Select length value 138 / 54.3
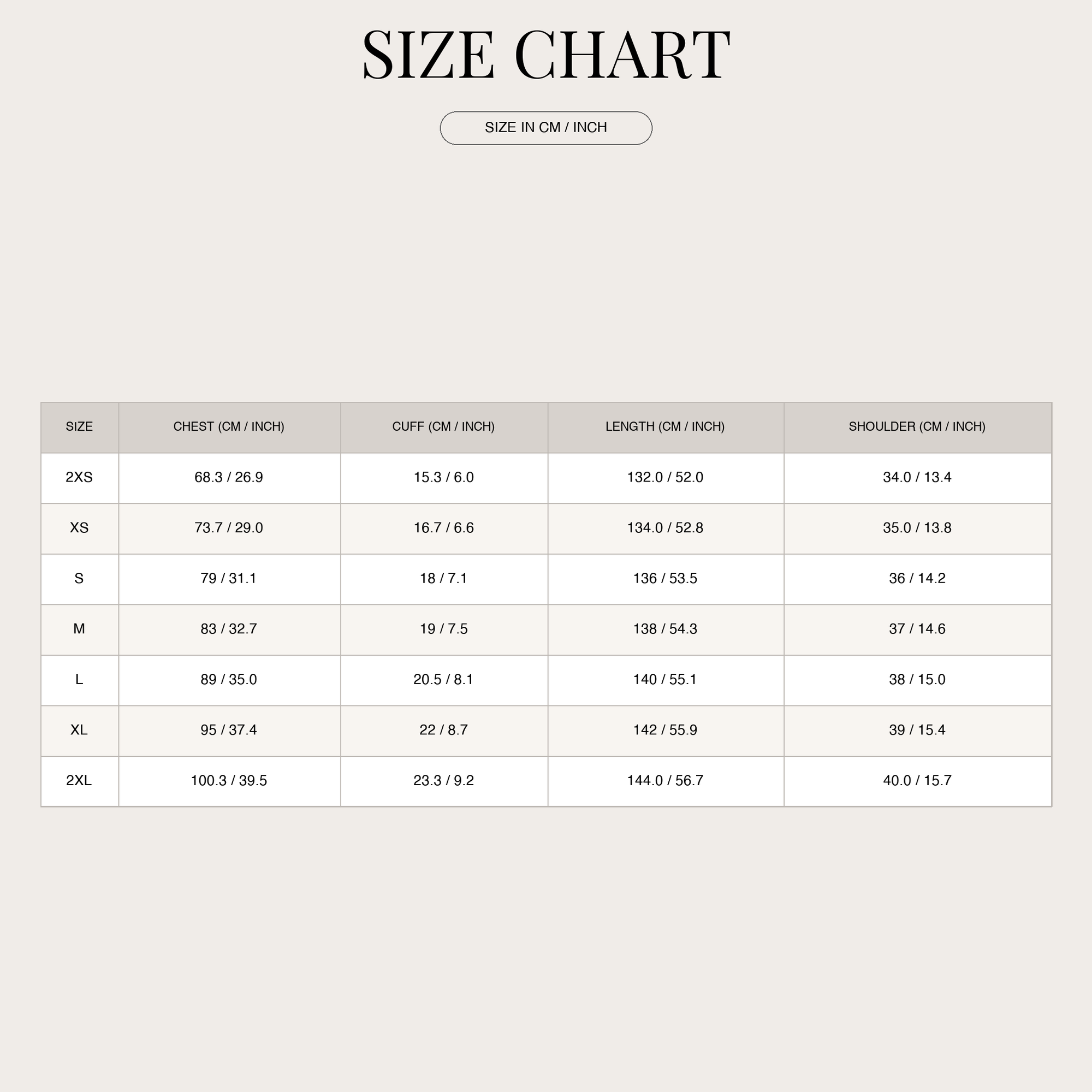Viewport: 1092px width, 1092px height. (665, 629)
